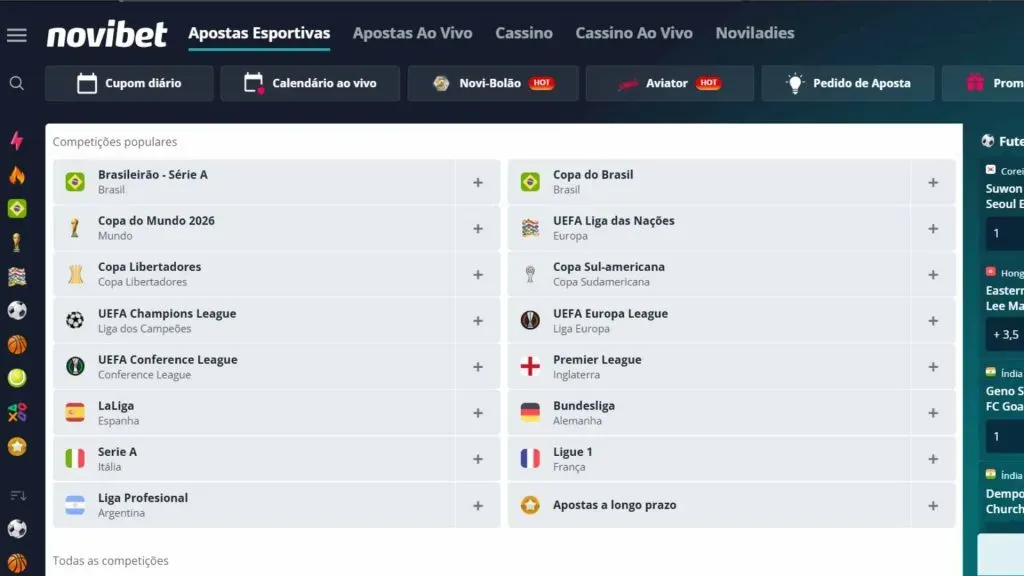This screenshot has height=576, width=1024.
Task: Open the Apostas Ao Vivo tab
Action: pyautogui.click(x=413, y=33)
